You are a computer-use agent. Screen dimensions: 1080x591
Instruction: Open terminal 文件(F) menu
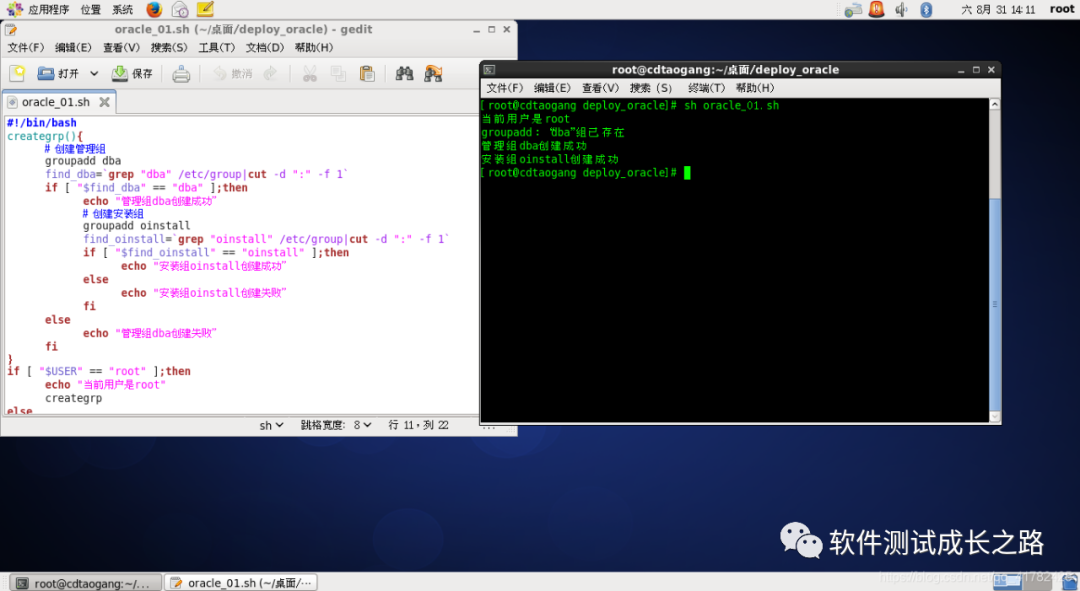coord(505,88)
